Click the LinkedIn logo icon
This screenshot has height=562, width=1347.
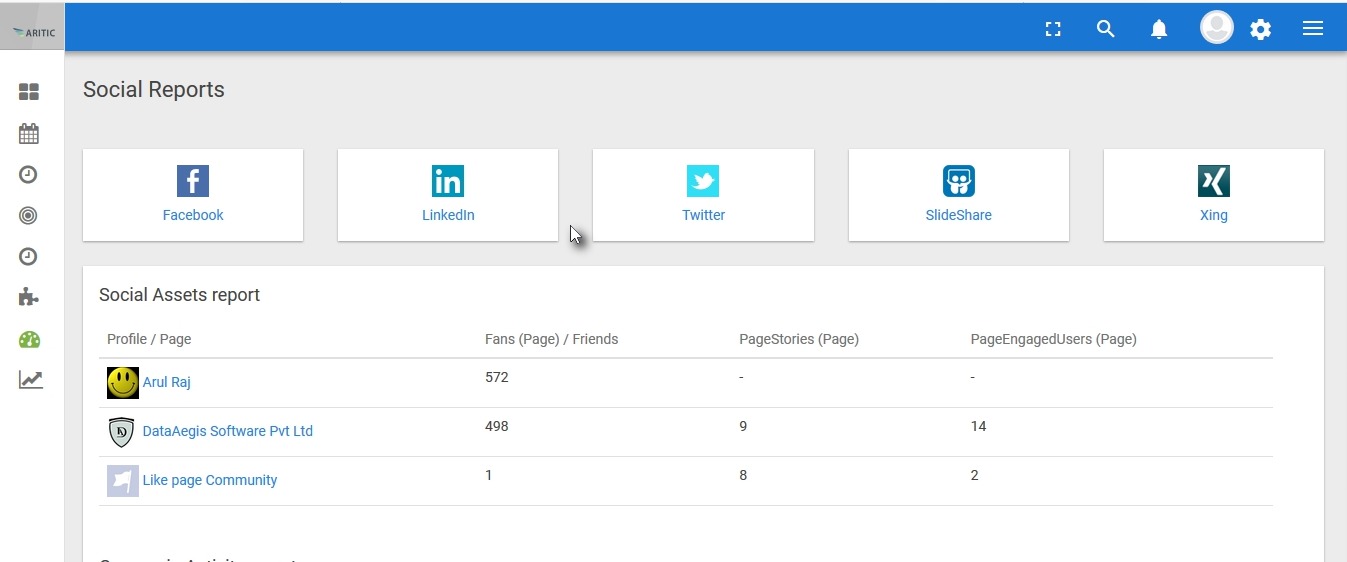448,181
